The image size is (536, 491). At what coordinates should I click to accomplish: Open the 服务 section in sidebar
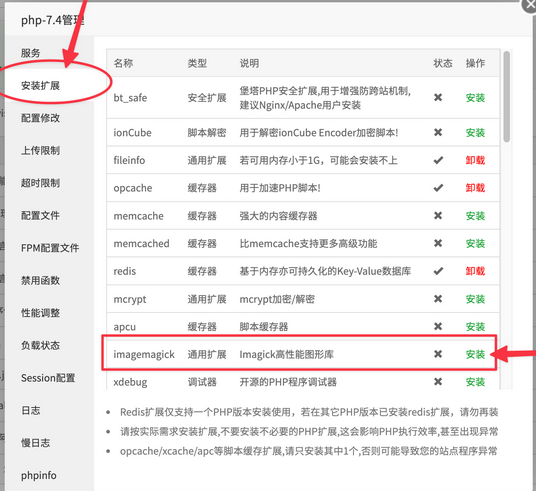30,53
